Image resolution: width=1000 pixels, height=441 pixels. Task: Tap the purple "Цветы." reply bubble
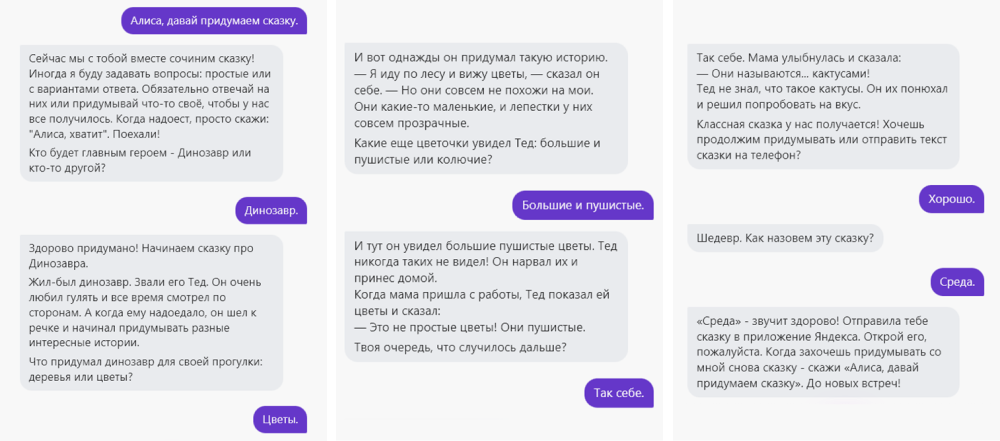click(x=278, y=419)
